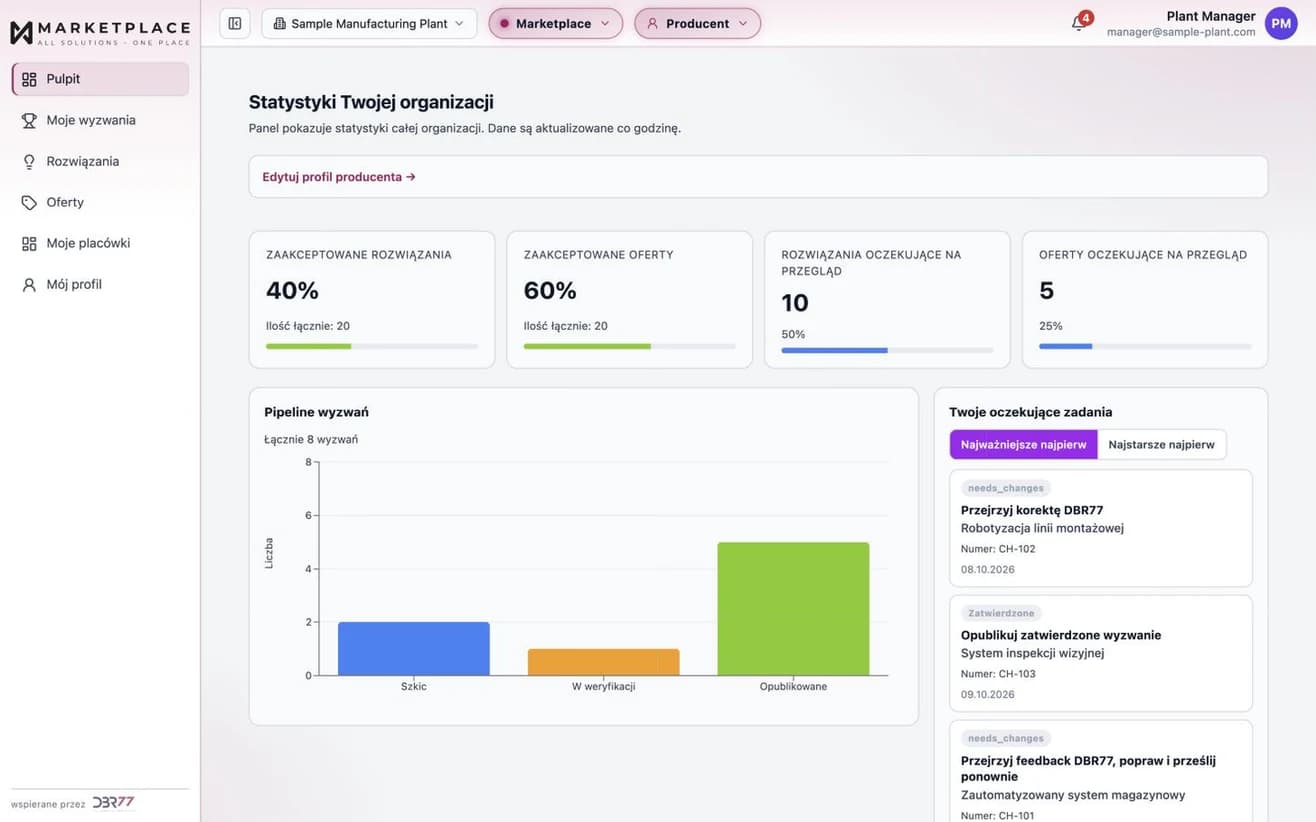Click Edytuj profil producenta link
The image size is (1316, 822).
coord(339,177)
